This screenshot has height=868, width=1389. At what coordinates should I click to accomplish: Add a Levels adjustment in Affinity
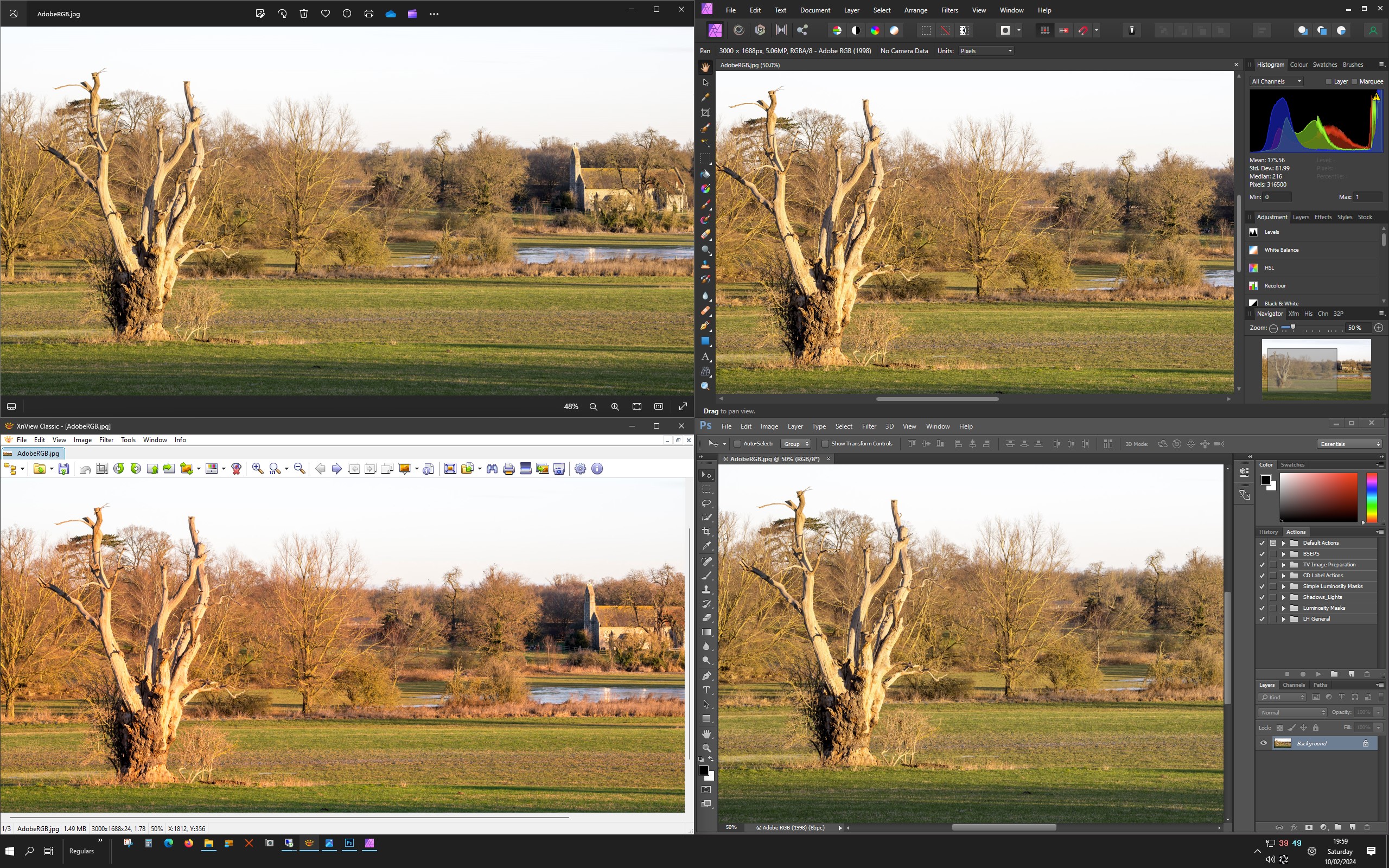pos(1271,232)
